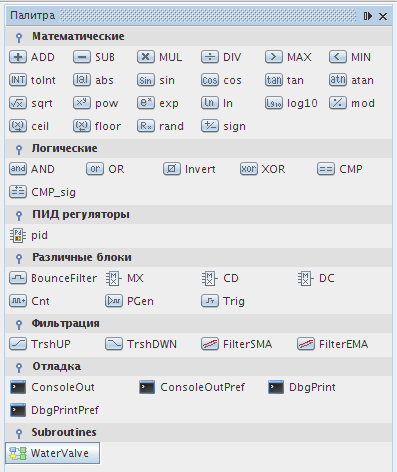Pick the tan function block
The width and height of the screenshot is (397, 472).
click(284, 80)
